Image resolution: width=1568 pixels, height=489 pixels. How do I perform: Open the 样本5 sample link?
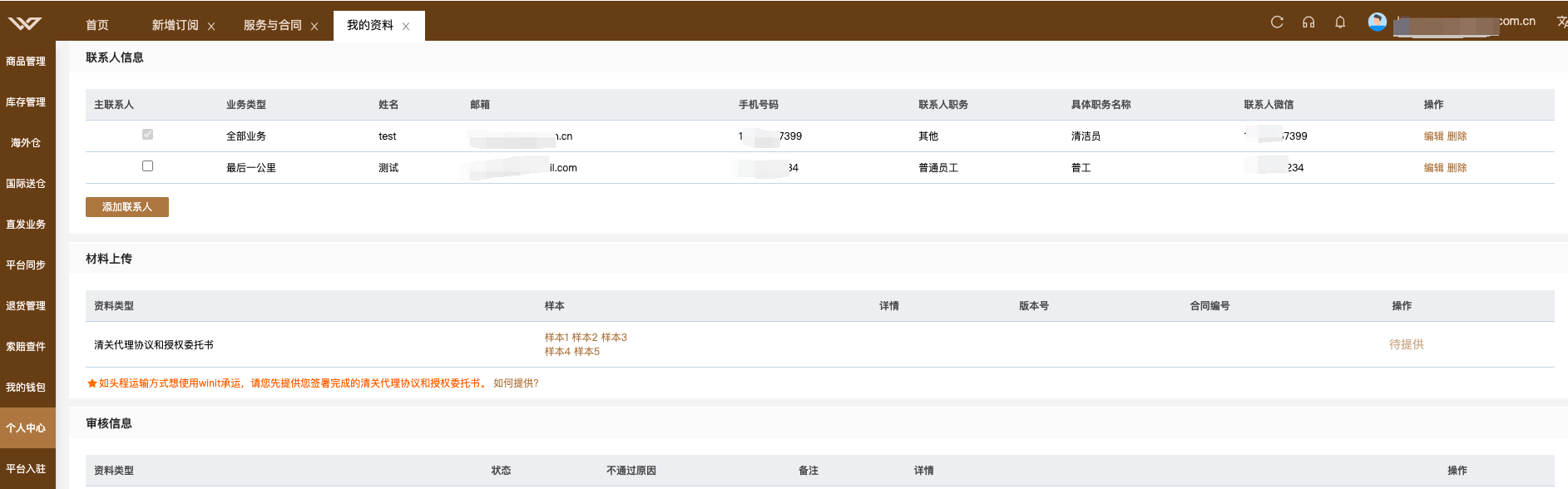(x=586, y=352)
